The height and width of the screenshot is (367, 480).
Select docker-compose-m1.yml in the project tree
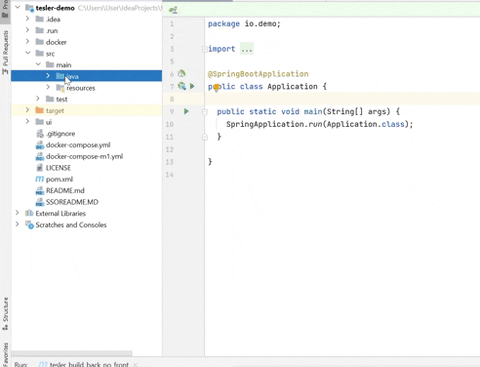tap(84, 156)
